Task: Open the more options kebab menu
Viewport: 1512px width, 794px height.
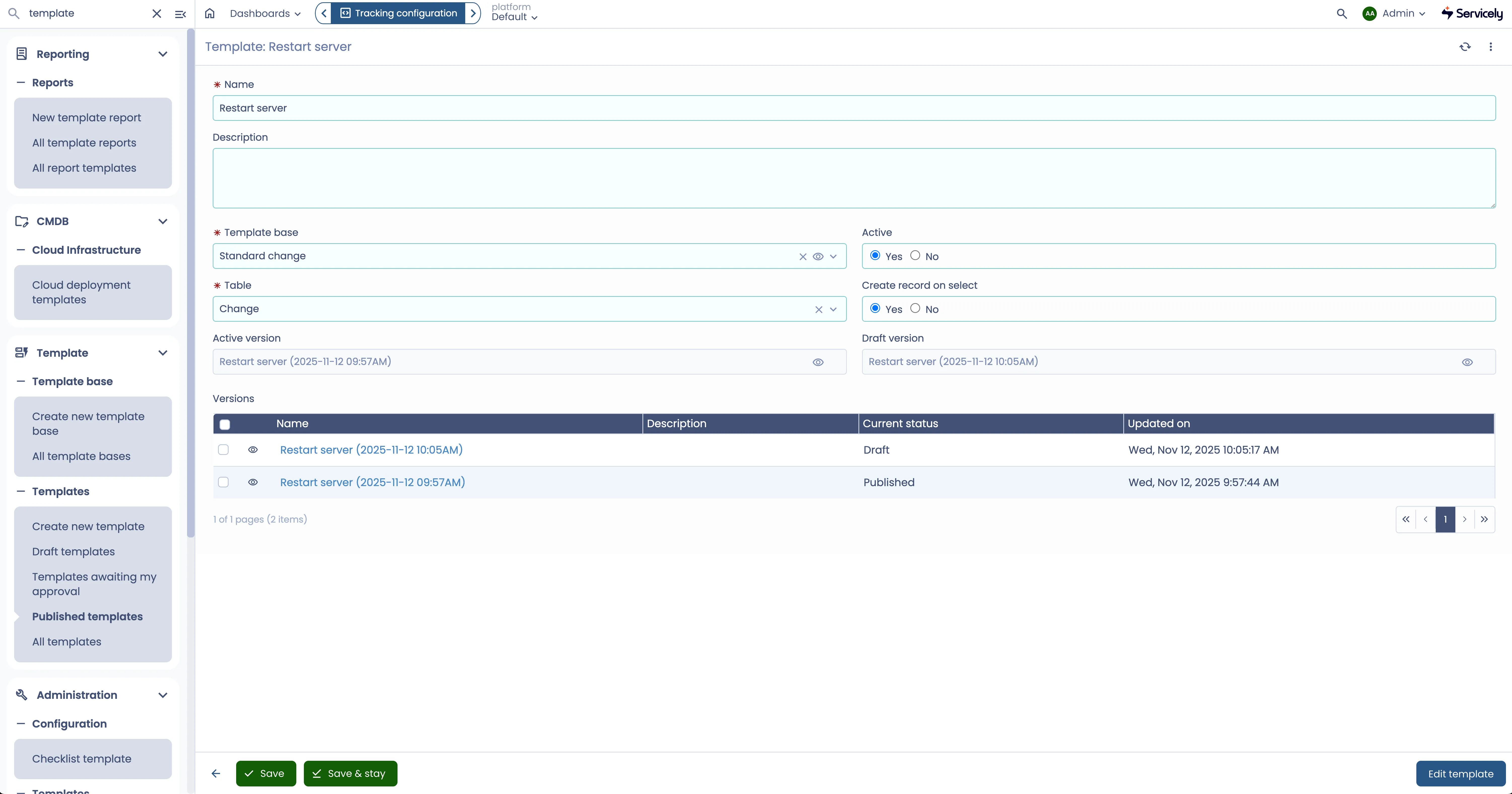Action: click(x=1491, y=47)
